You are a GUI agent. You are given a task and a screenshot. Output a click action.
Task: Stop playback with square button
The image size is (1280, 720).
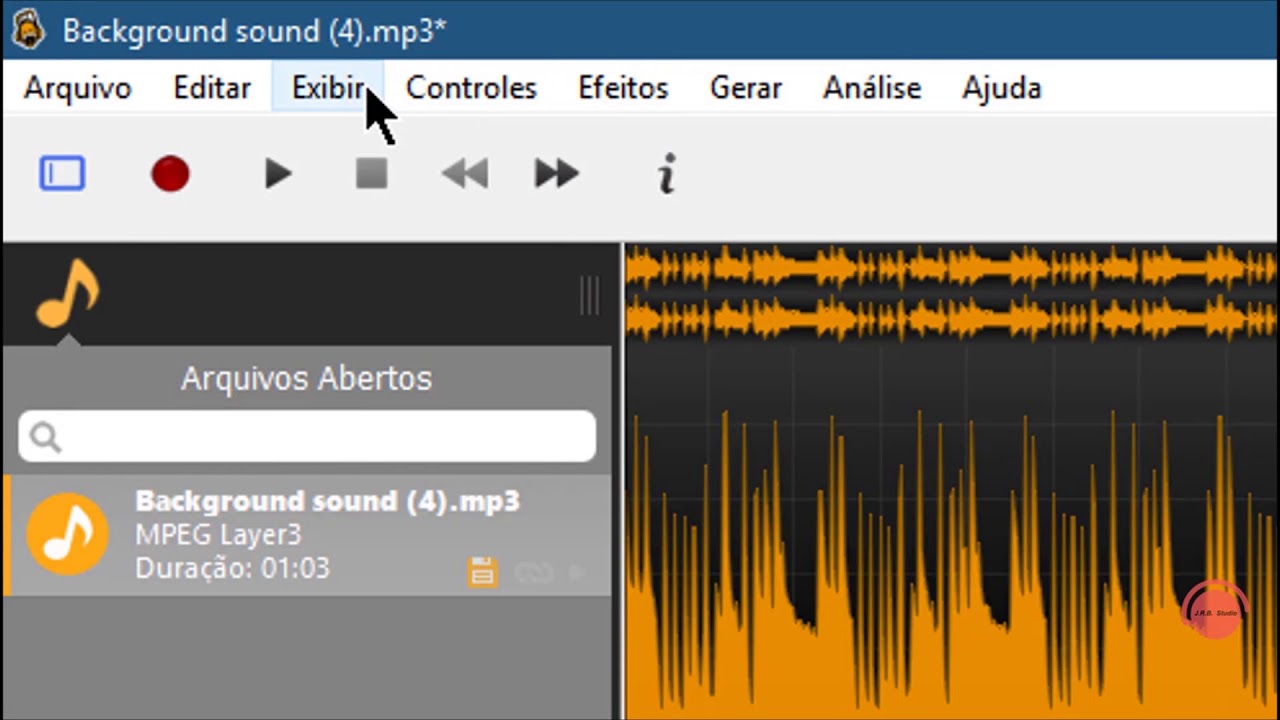pyautogui.click(x=371, y=174)
